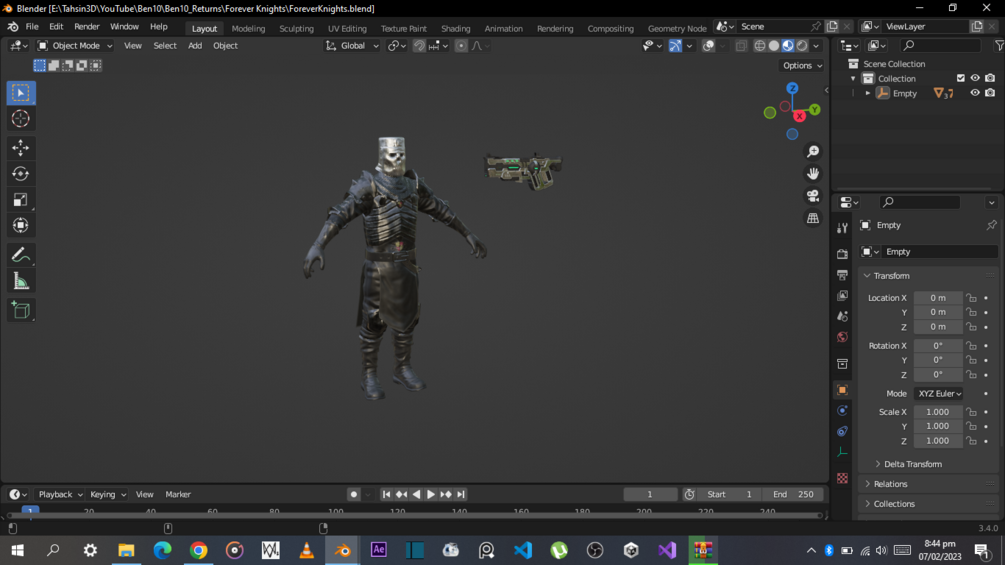
Task: Activate the Rotate tool
Action: [21, 174]
